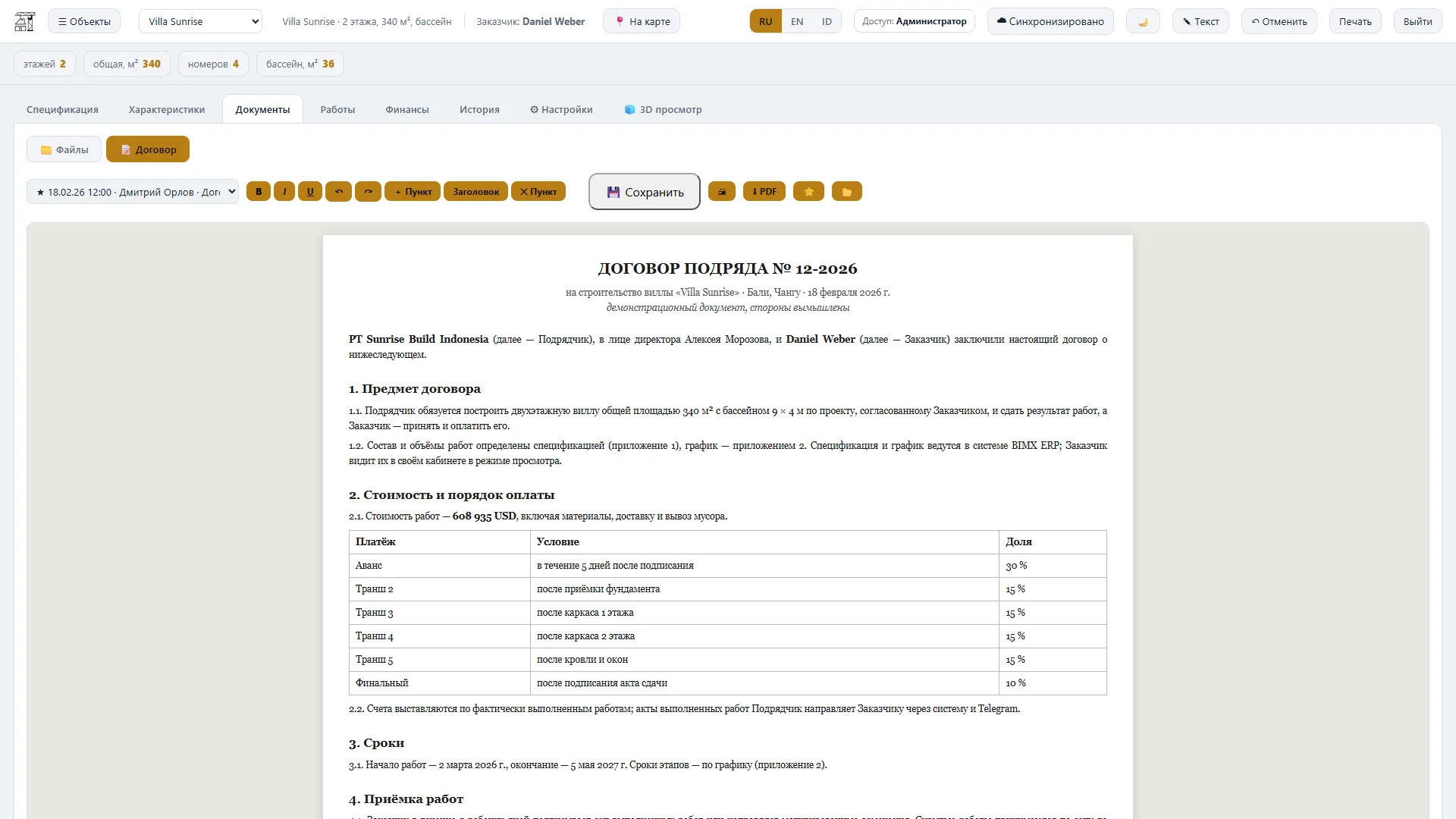Image resolution: width=1456 pixels, height=819 pixels.
Task: Delete a clause with the ✕ Пункт button
Action: pyautogui.click(x=538, y=192)
